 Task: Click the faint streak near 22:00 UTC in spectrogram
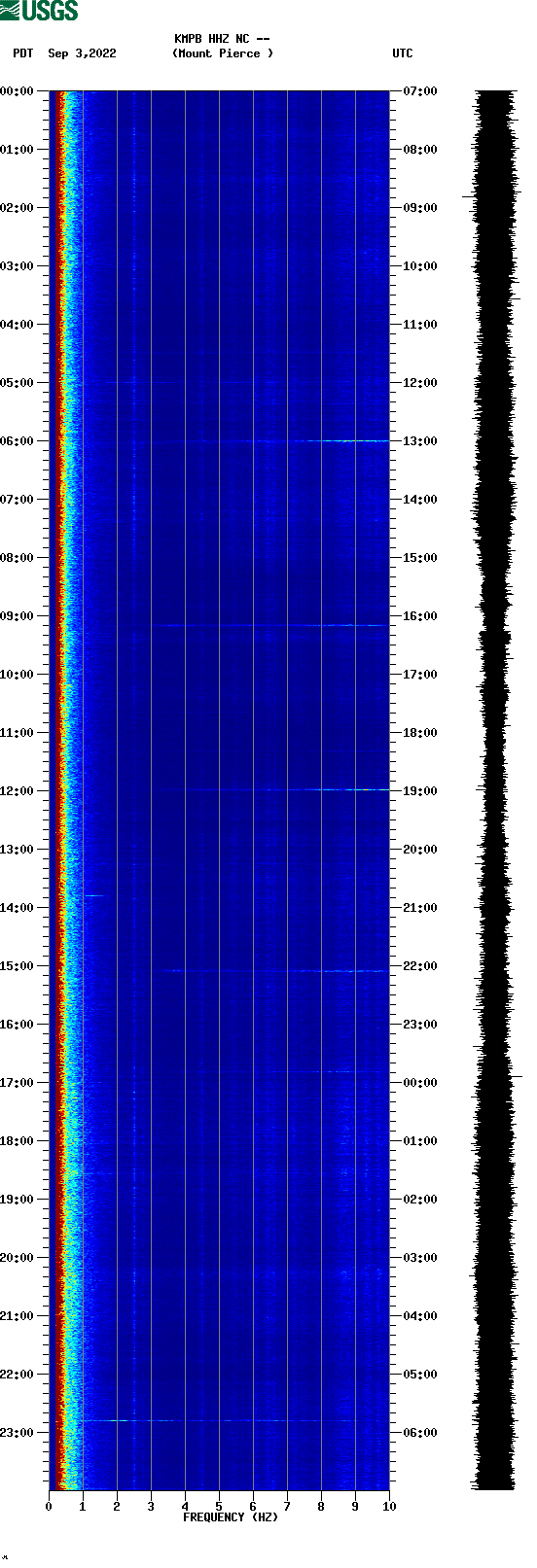[x=272, y=970]
